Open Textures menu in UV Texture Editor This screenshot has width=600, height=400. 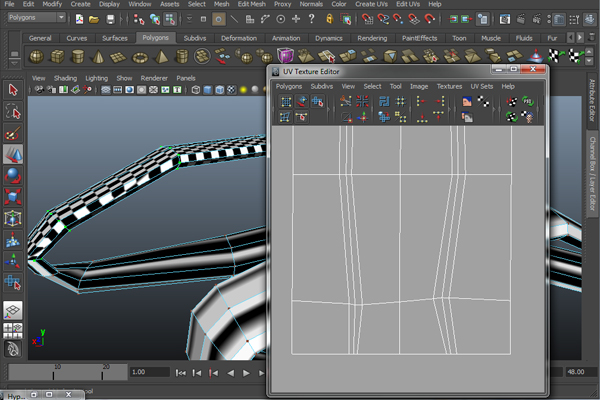449,87
